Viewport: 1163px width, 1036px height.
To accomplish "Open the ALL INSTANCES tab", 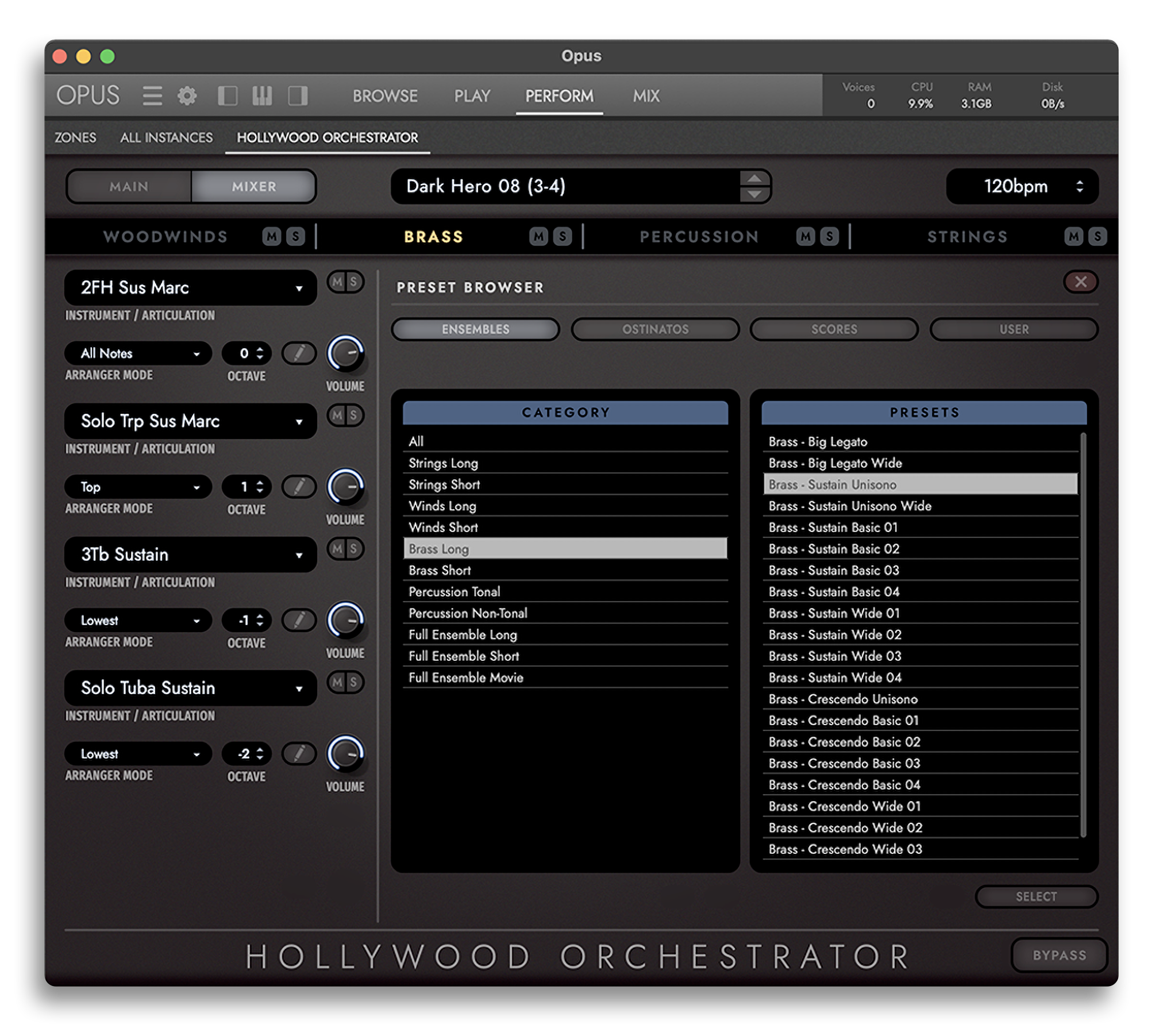I will tap(166, 137).
